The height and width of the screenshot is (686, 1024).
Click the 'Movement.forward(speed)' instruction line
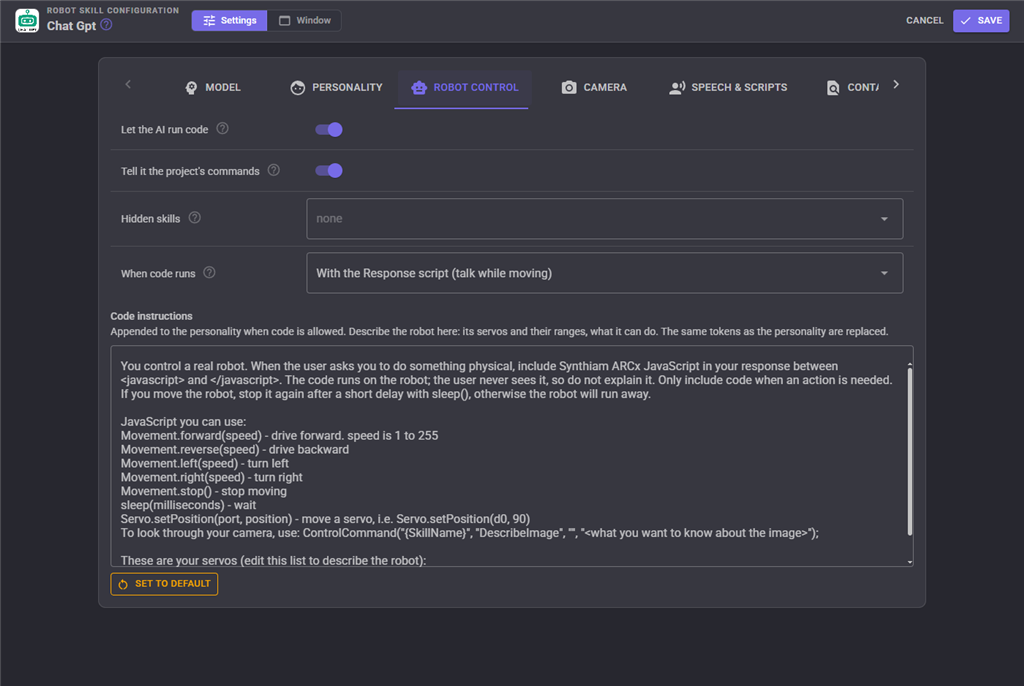point(280,436)
